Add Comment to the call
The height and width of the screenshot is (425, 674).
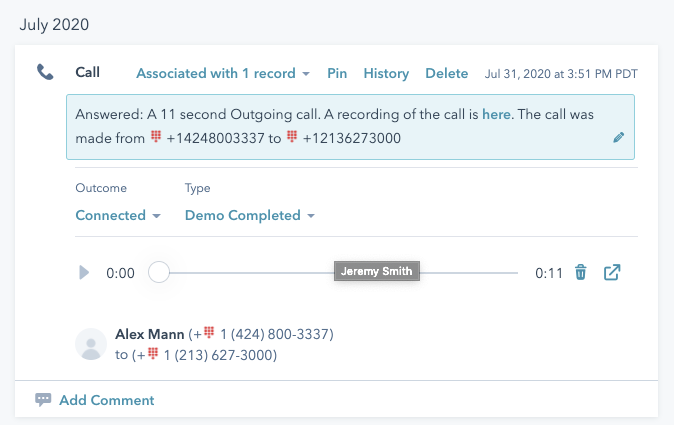coord(107,400)
